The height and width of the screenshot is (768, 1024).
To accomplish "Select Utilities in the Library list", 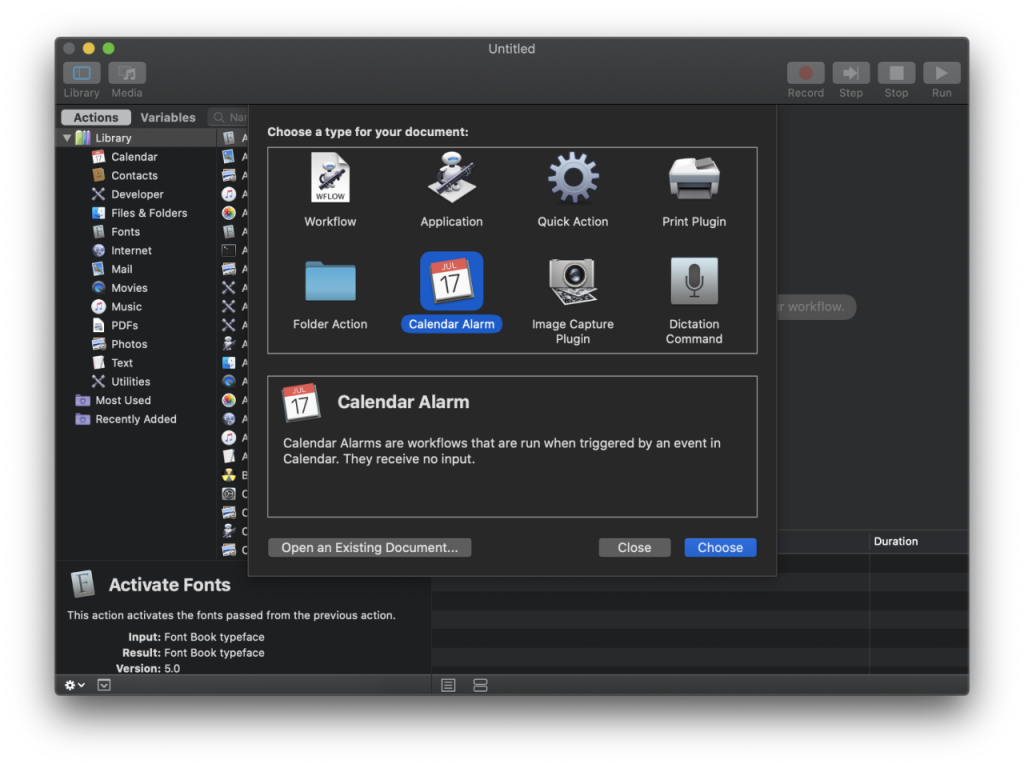I will point(131,381).
